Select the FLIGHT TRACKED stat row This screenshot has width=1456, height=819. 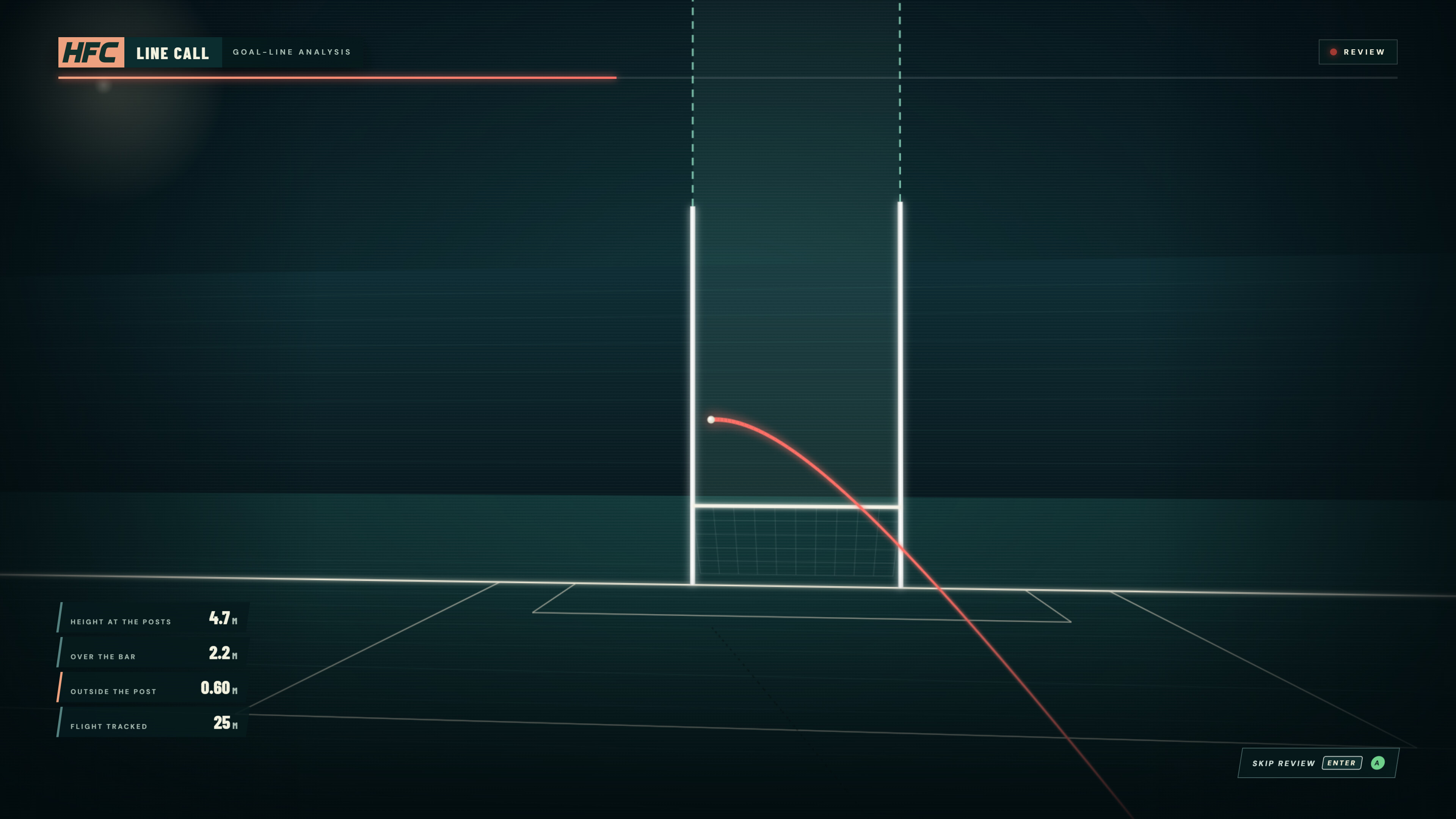[152, 722]
